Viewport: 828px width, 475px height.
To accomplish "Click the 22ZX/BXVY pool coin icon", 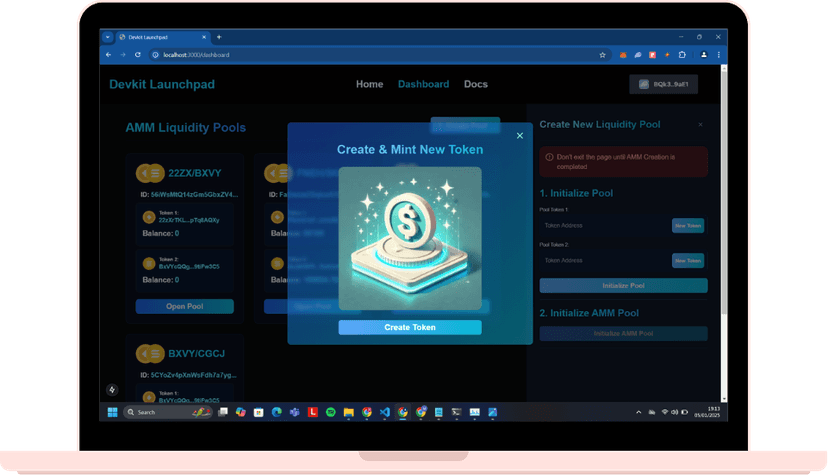I will point(149,172).
